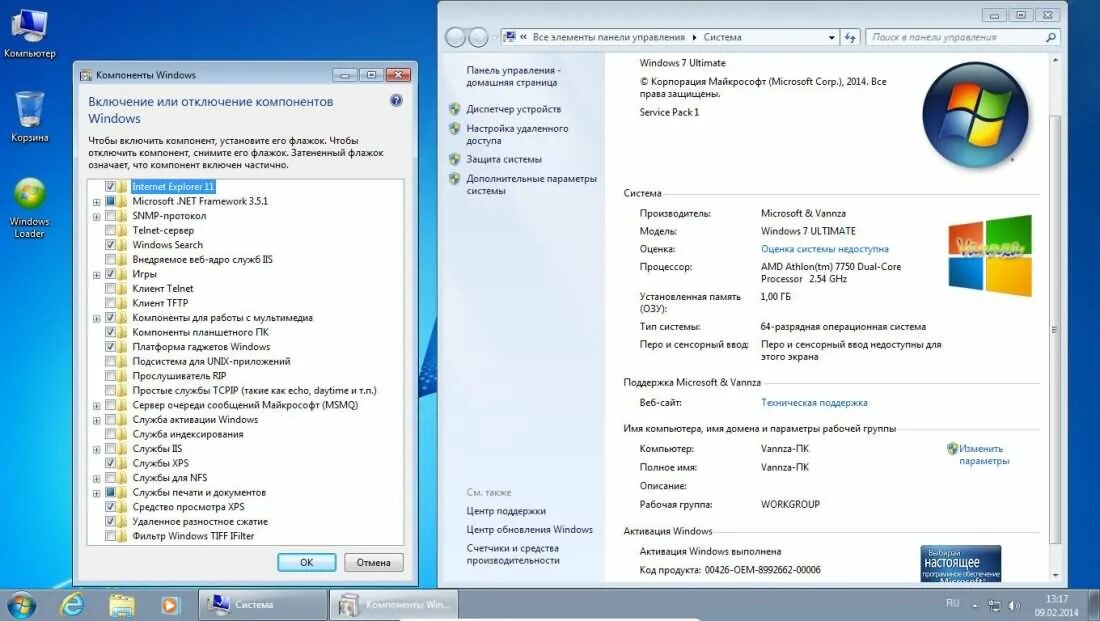Open Панель управления домашняя страница

tap(513, 76)
